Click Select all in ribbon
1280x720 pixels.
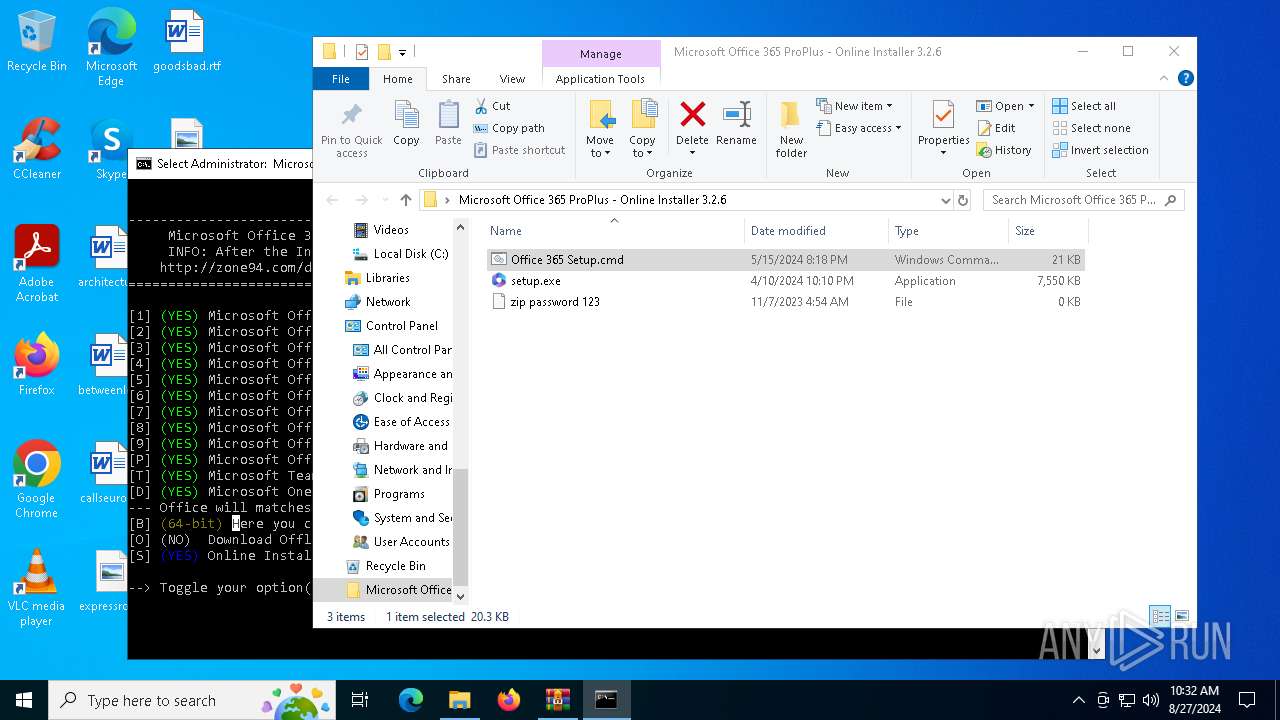(1084, 106)
